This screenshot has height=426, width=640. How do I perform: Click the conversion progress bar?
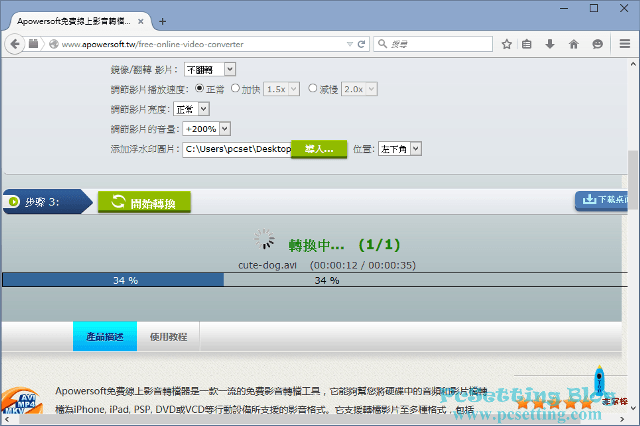[x=315, y=280]
